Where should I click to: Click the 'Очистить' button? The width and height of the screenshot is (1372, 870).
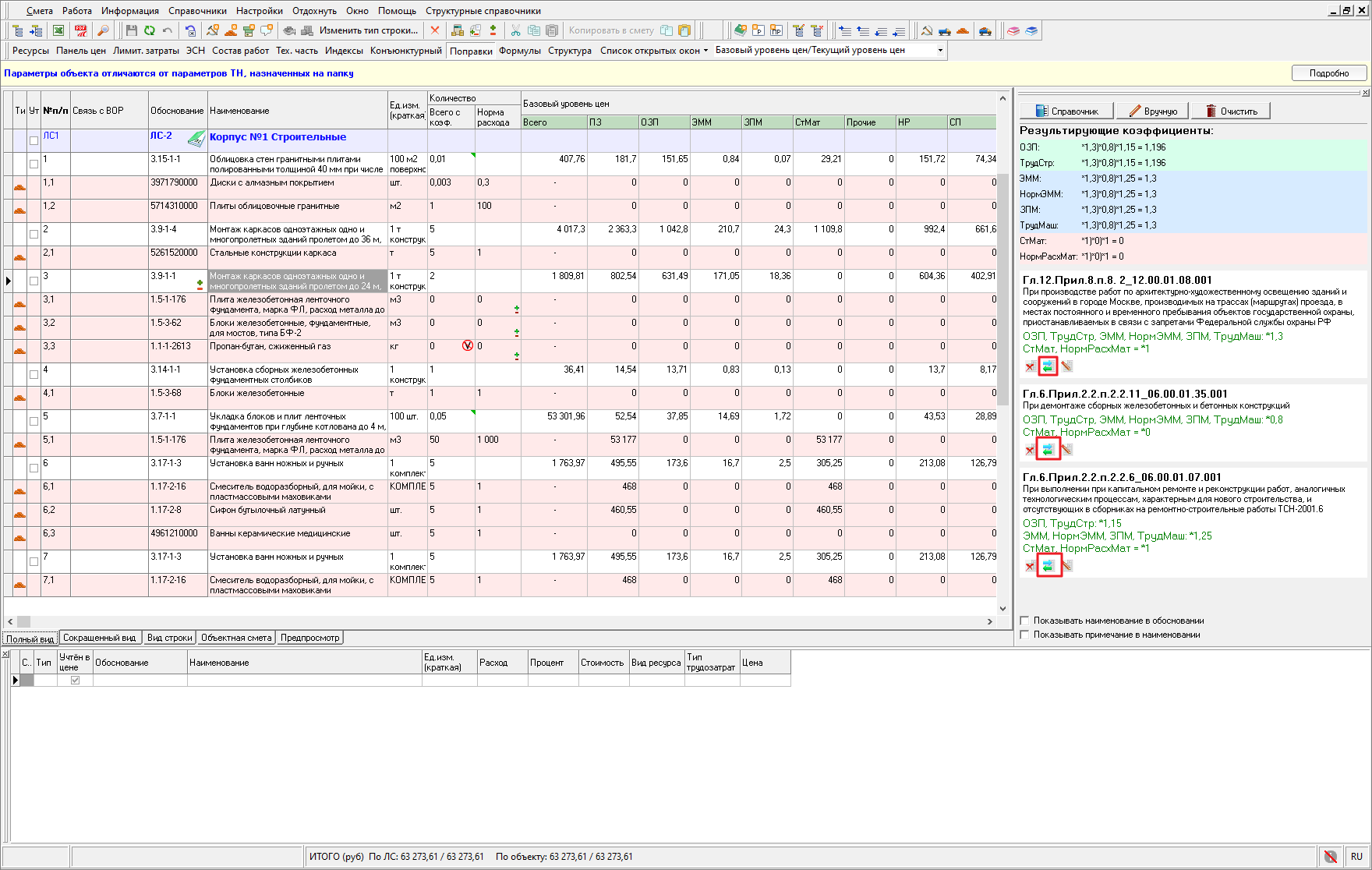point(1231,111)
